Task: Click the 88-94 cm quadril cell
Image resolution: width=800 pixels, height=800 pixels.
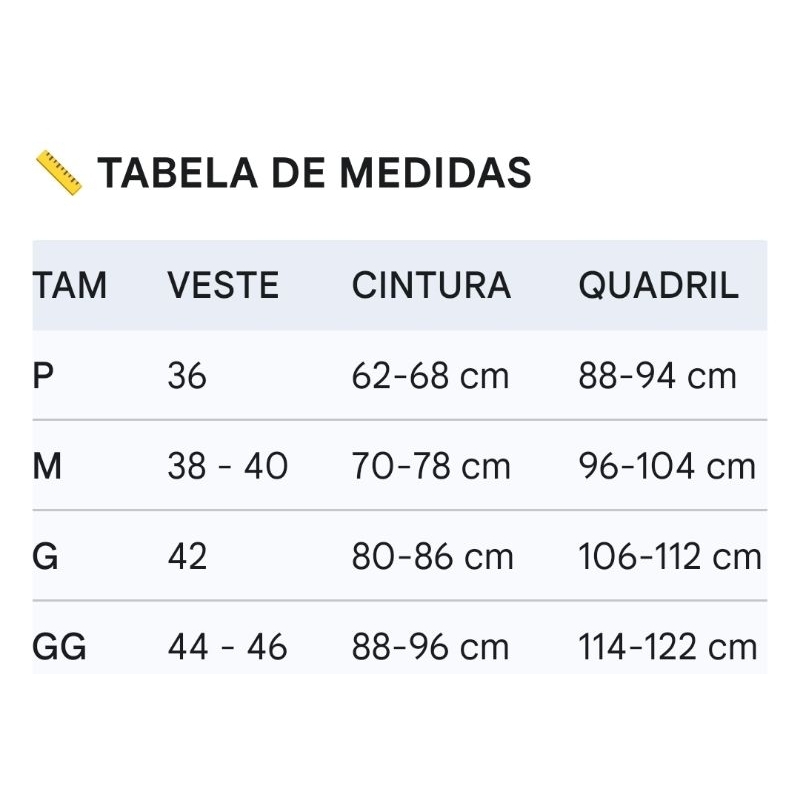Action: pyautogui.click(x=657, y=376)
